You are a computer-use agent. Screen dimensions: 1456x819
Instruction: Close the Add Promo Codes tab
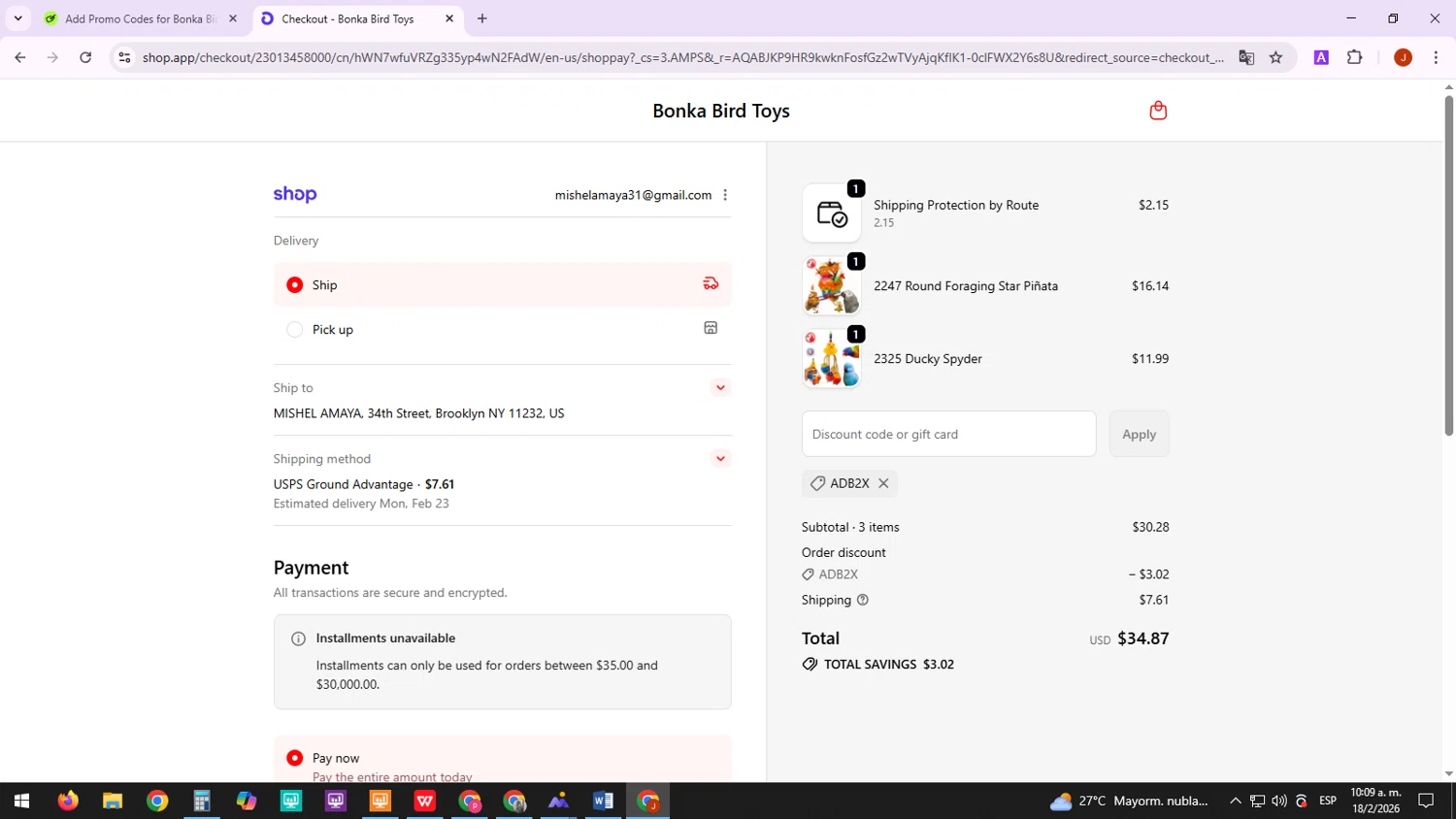pos(233,18)
